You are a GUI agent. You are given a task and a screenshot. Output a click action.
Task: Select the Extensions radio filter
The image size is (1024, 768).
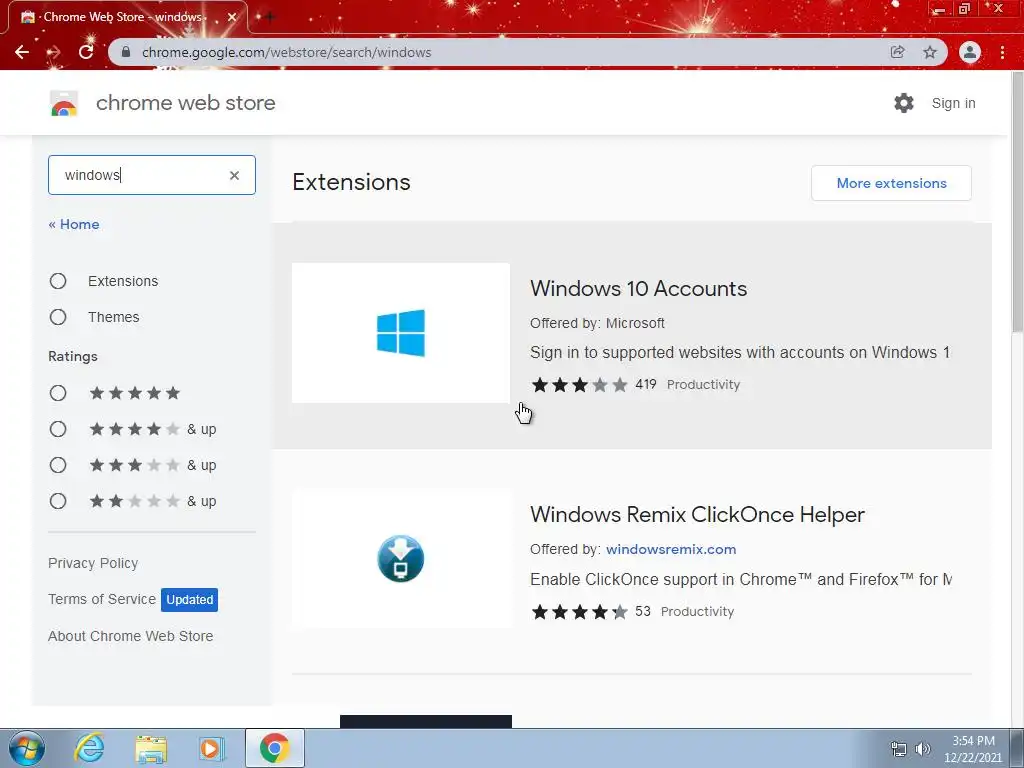click(58, 281)
